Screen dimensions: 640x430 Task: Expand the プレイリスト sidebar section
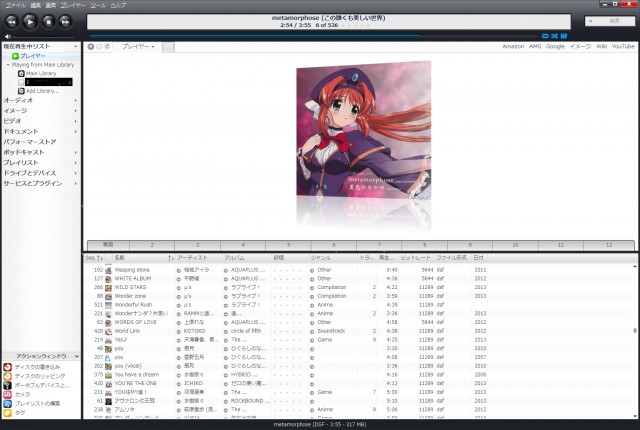tap(41, 163)
